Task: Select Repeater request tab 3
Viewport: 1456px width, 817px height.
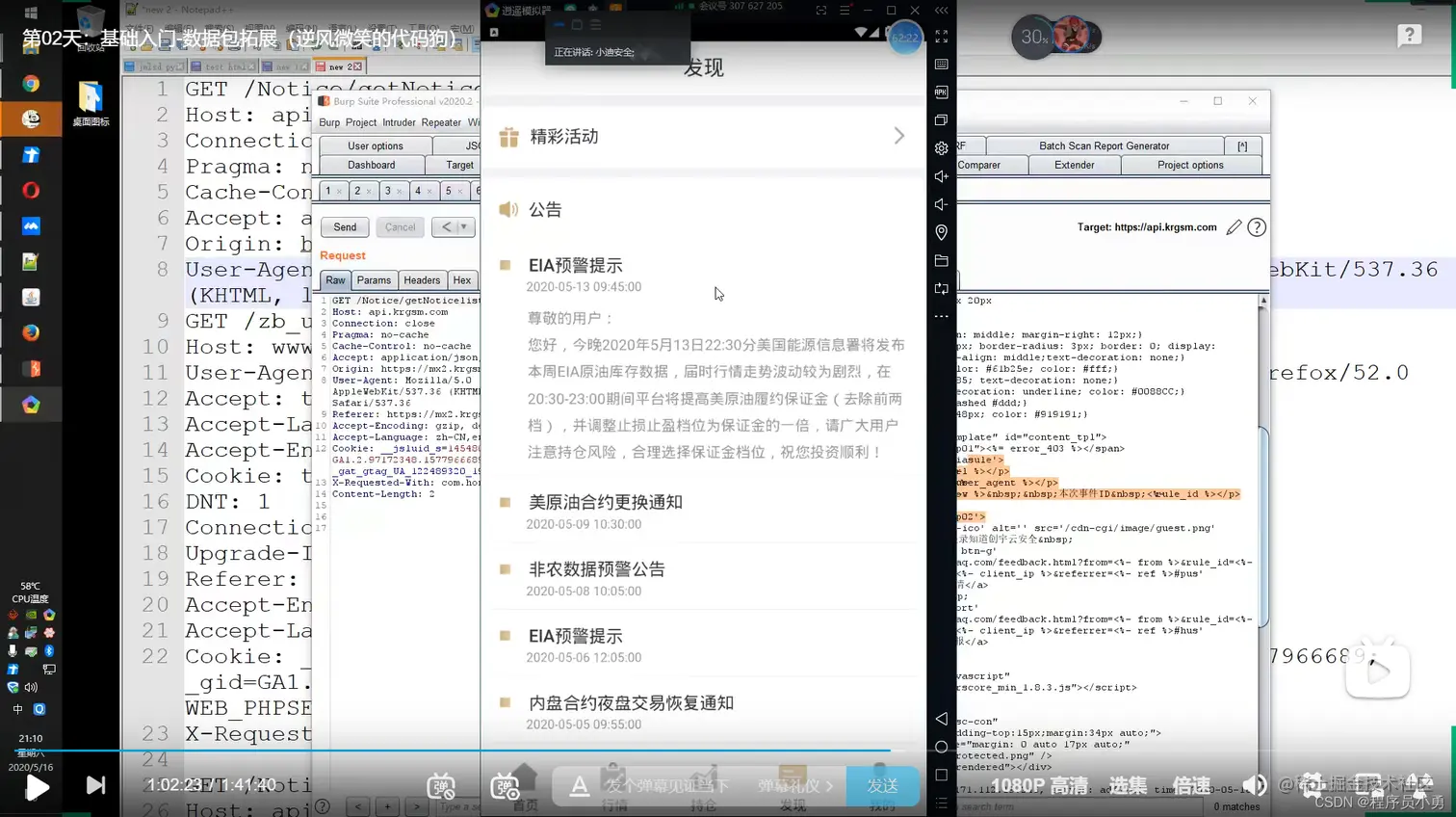Action: coord(391,191)
